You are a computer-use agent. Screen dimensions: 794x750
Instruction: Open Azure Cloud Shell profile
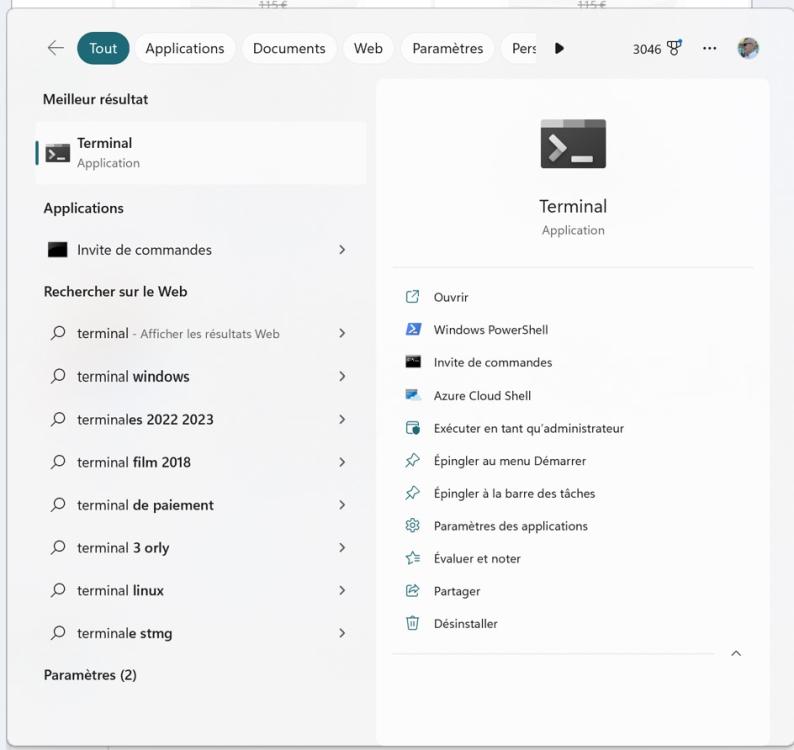pos(482,396)
